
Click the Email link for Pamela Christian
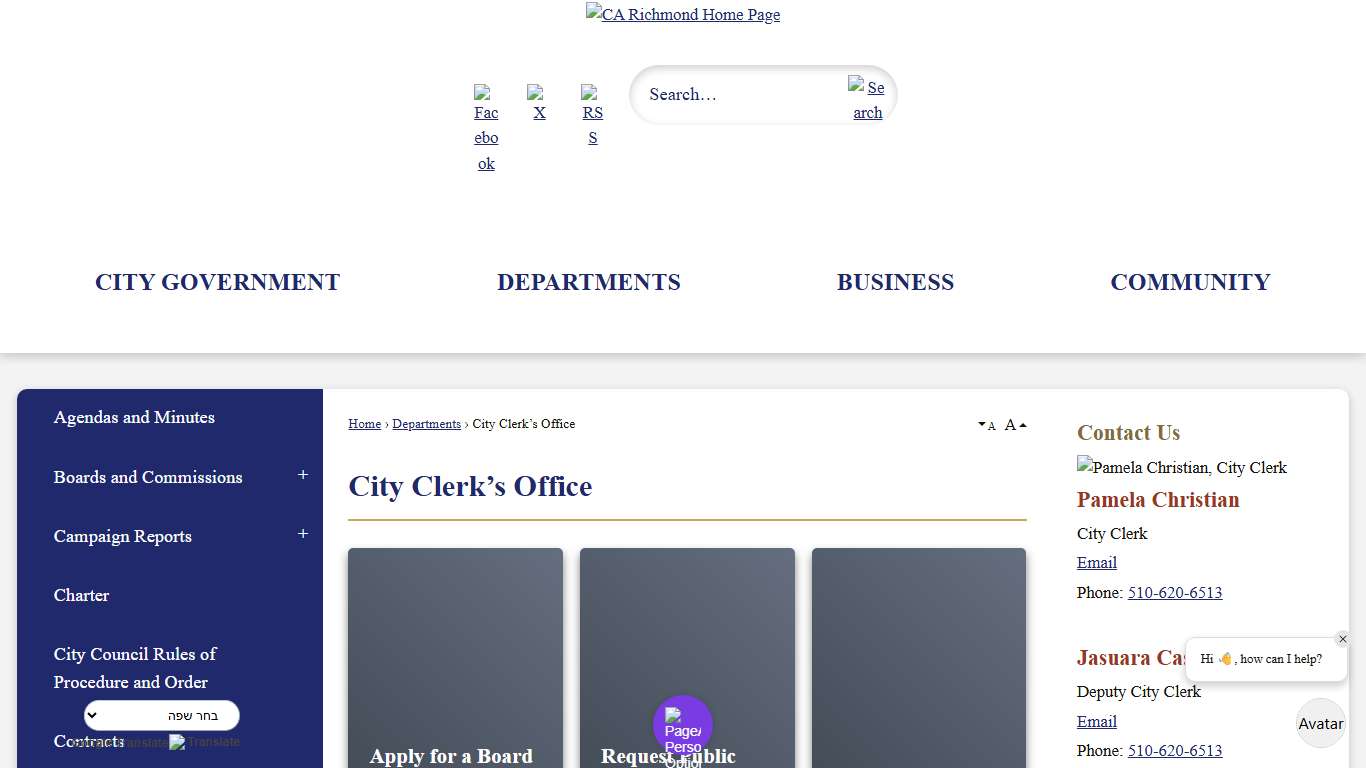click(1096, 562)
